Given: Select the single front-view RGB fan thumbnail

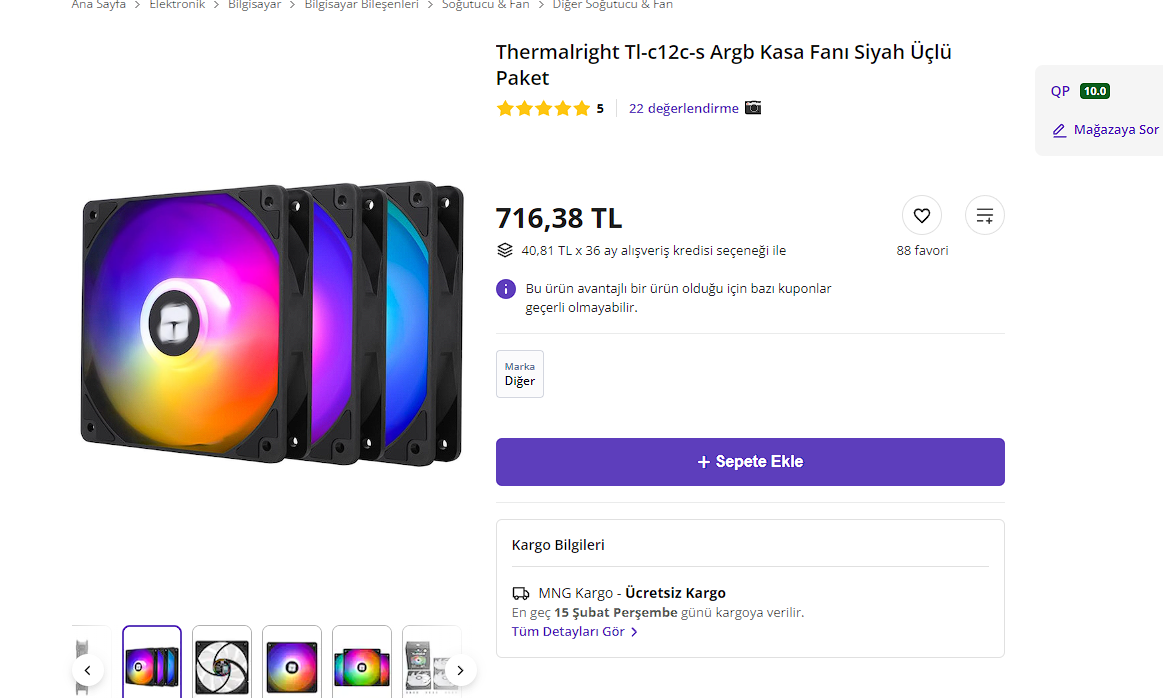Looking at the screenshot, I should click(x=292, y=660).
